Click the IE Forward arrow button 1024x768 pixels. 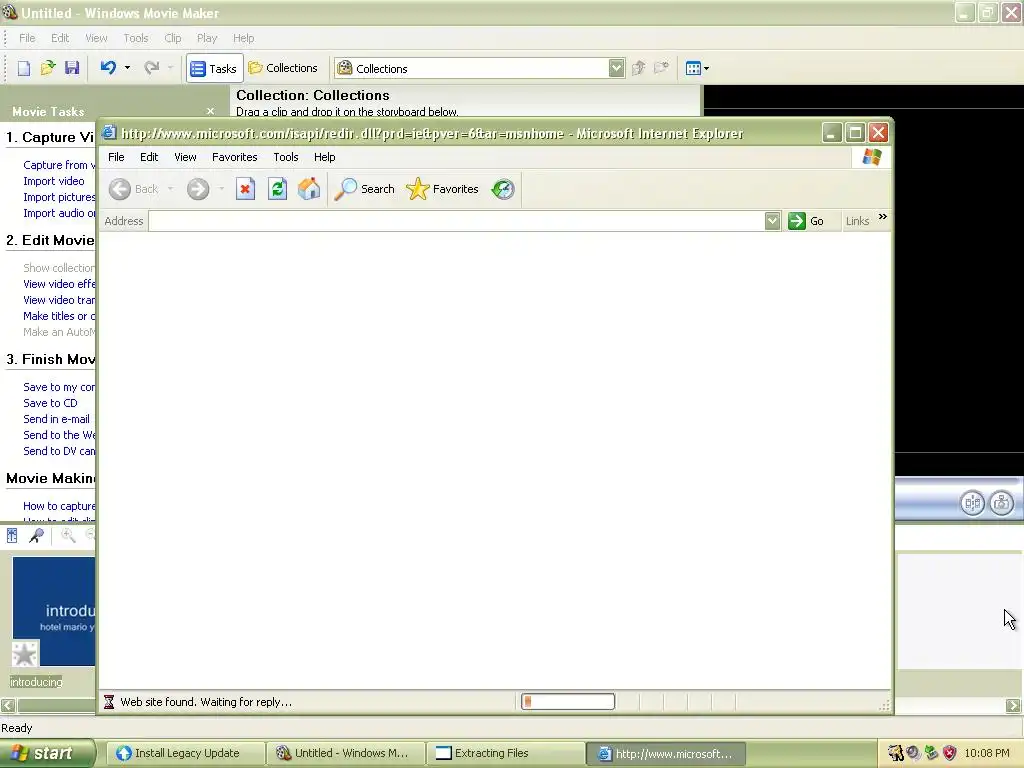[x=198, y=189]
